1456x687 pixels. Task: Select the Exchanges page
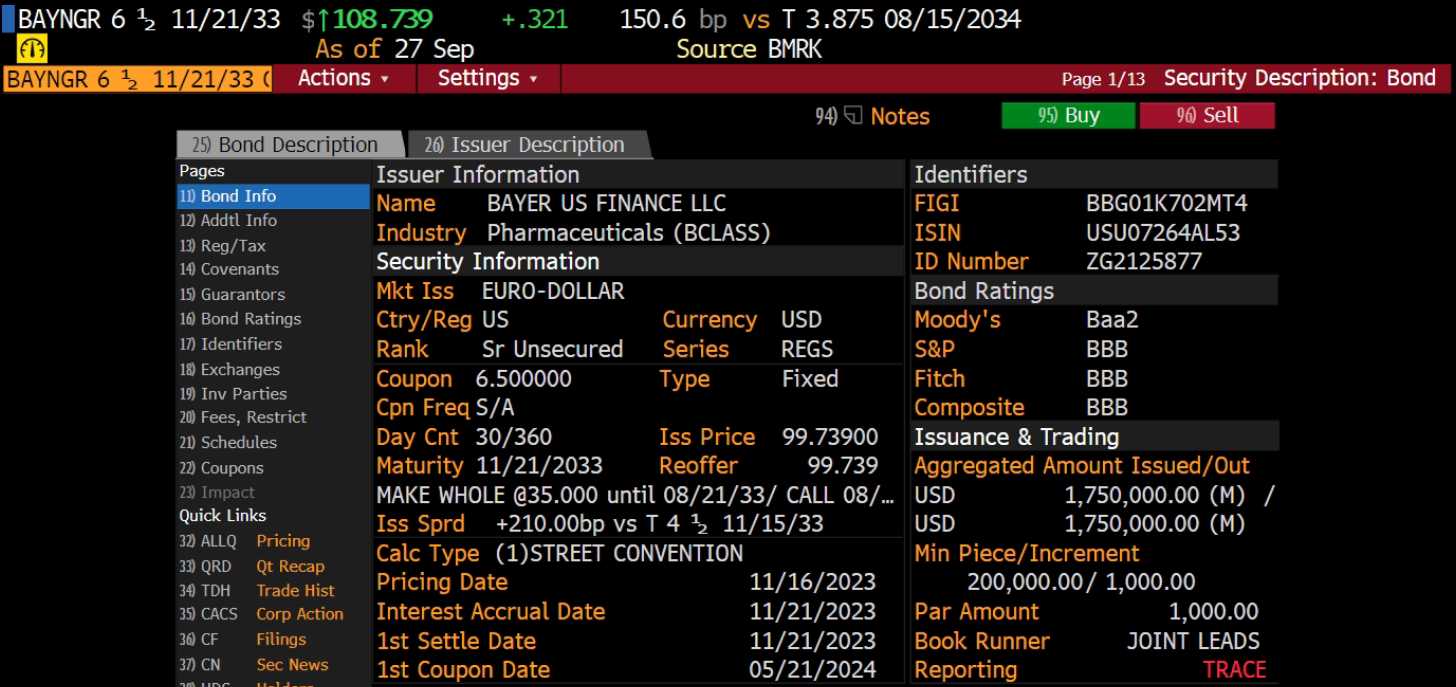[273, 369]
